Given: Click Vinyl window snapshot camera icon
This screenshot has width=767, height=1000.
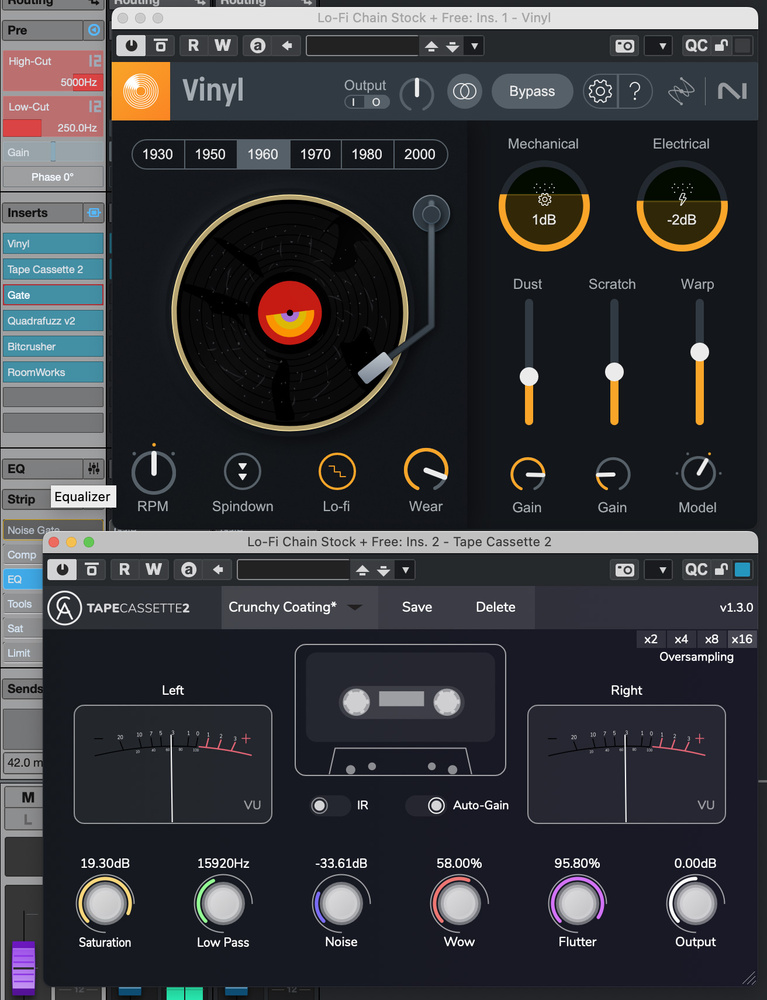Looking at the screenshot, I should pyautogui.click(x=625, y=46).
